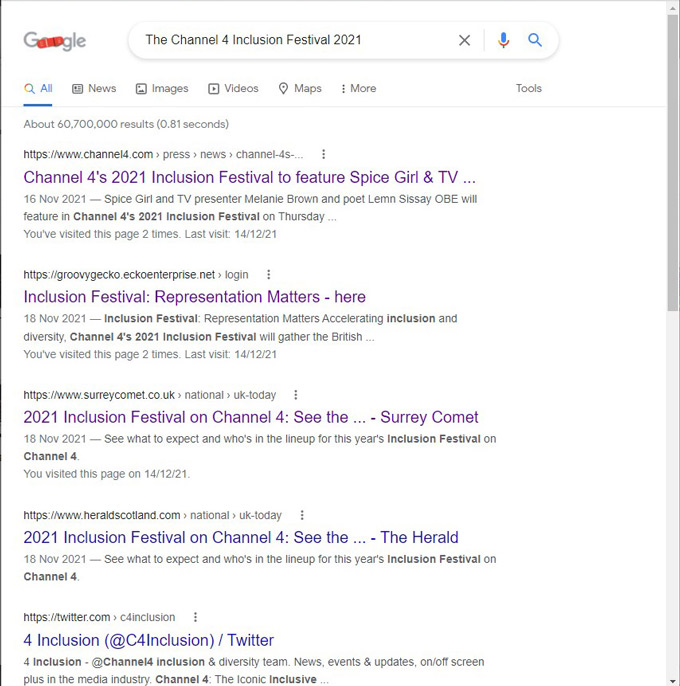This screenshot has width=680, height=686.
Task: Click the groovygecko.eckoenterprise.net login URL
Action: pyautogui.click(x=136, y=275)
